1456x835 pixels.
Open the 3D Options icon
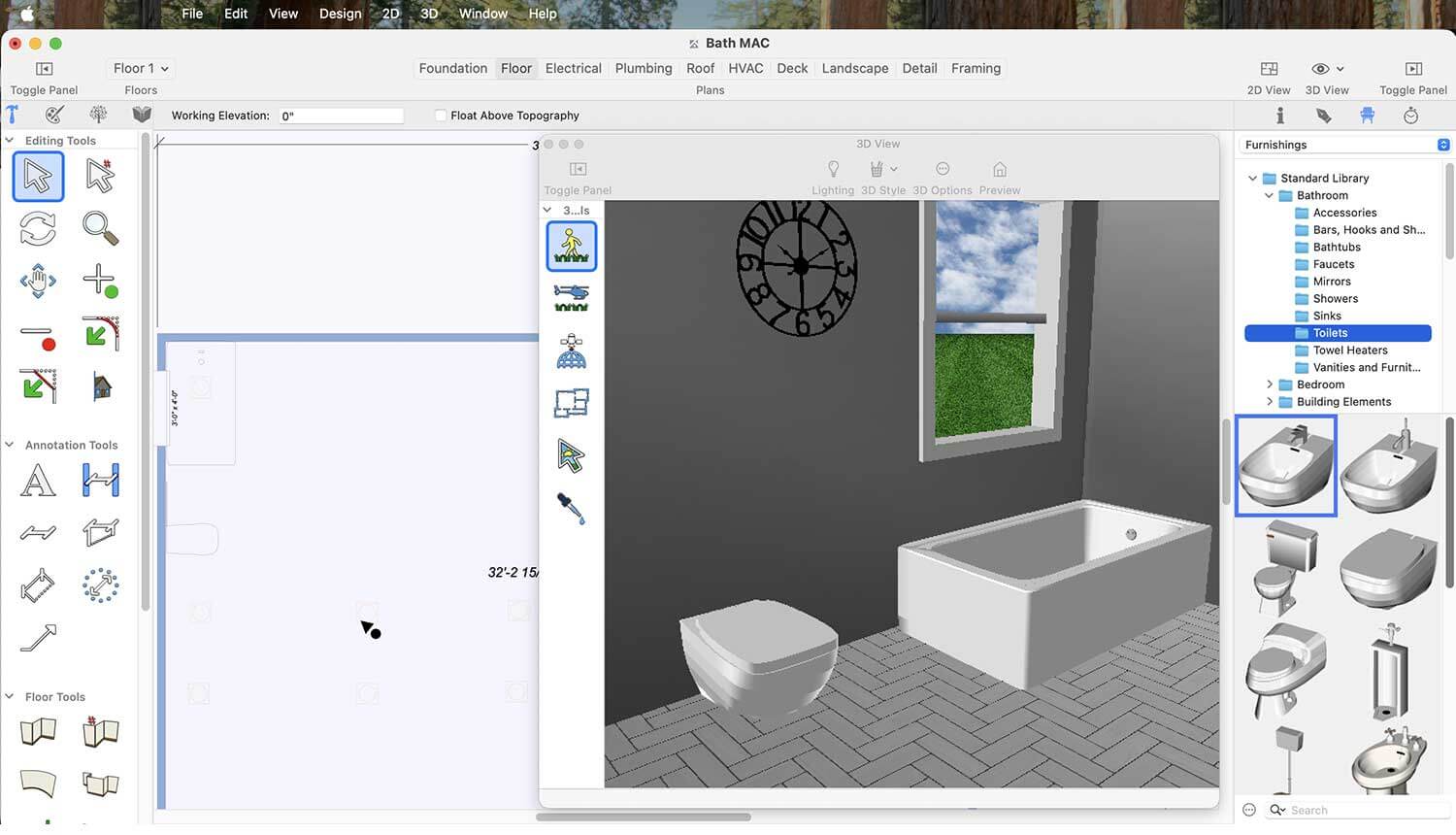click(942, 170)
